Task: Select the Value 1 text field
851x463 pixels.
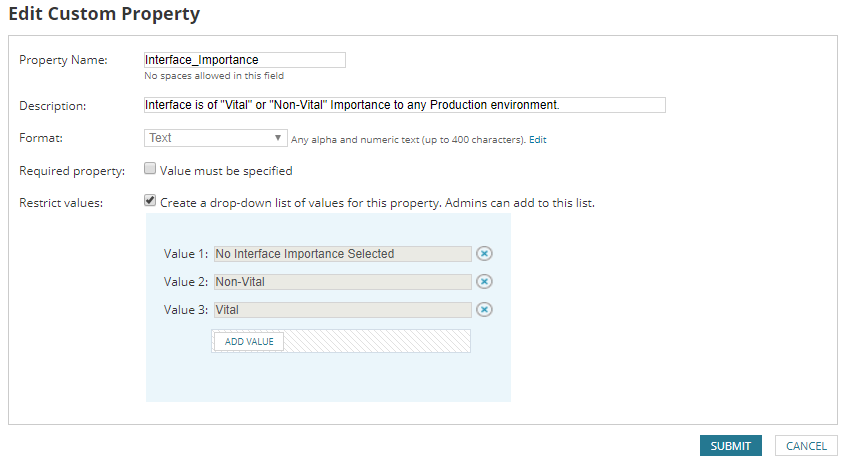Action: tap(342, 254)
